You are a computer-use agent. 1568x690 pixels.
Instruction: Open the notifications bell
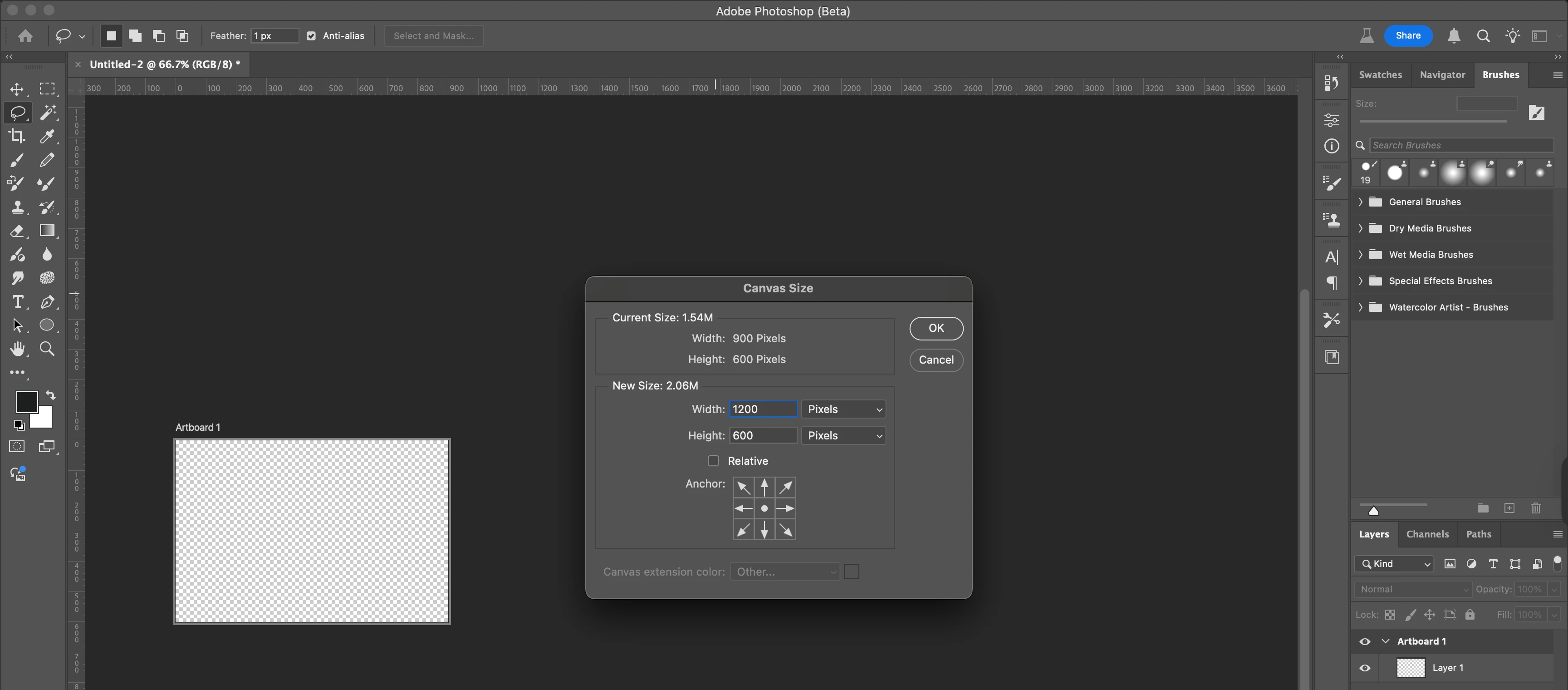[x=1454, y=36]
